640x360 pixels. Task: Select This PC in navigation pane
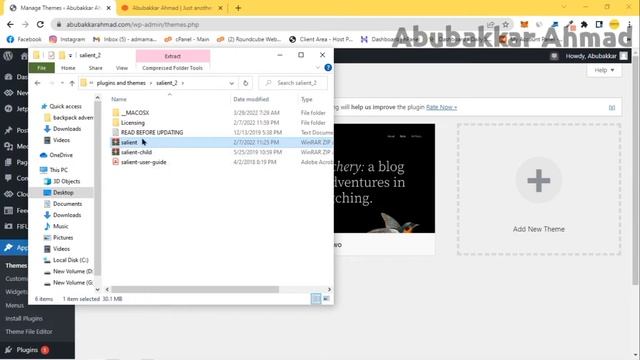click(x=58, y=170)
